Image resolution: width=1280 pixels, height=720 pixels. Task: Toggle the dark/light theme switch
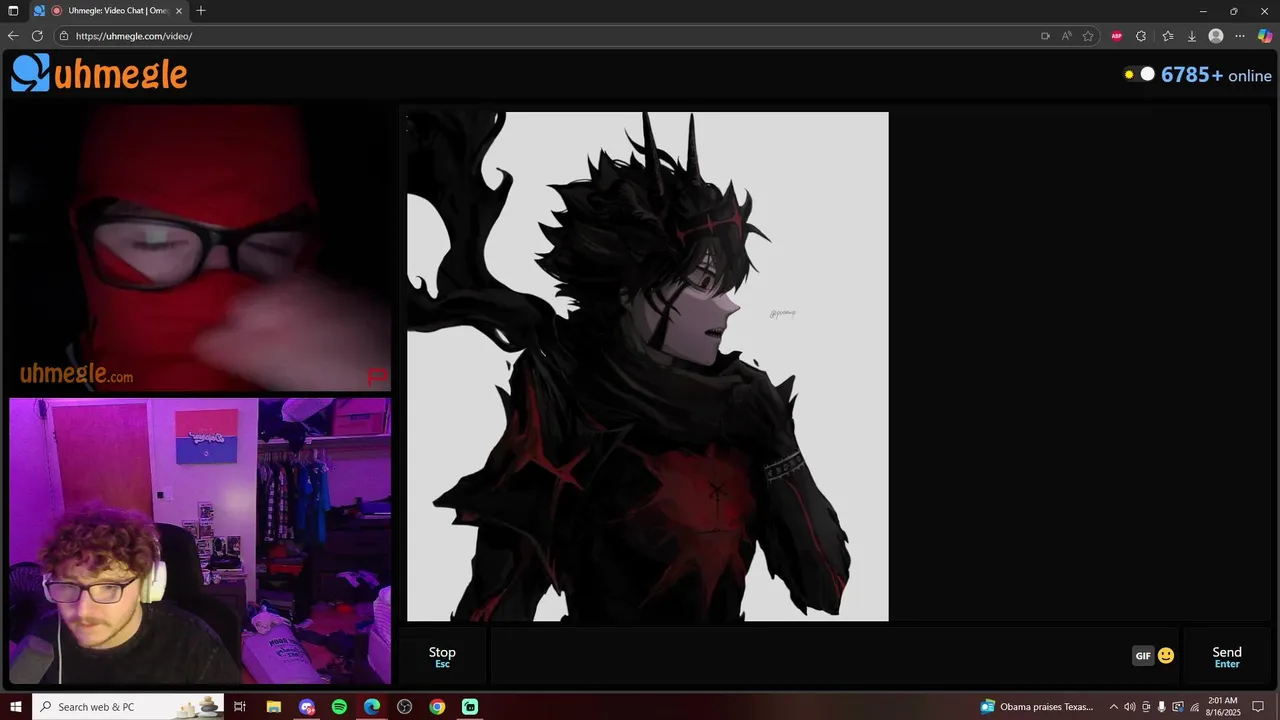pyautogui.click(x=1139, y=74)
